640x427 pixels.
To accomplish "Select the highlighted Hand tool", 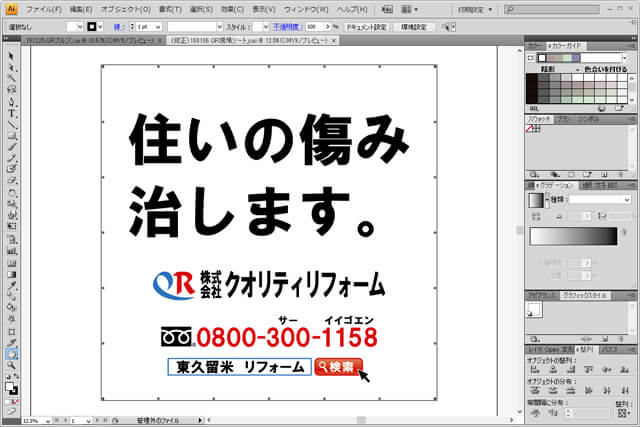I will coord(11,354).
